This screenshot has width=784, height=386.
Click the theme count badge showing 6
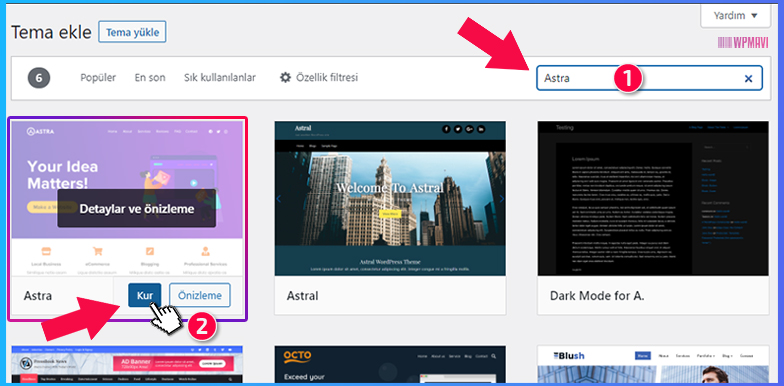tap(39, 78)
